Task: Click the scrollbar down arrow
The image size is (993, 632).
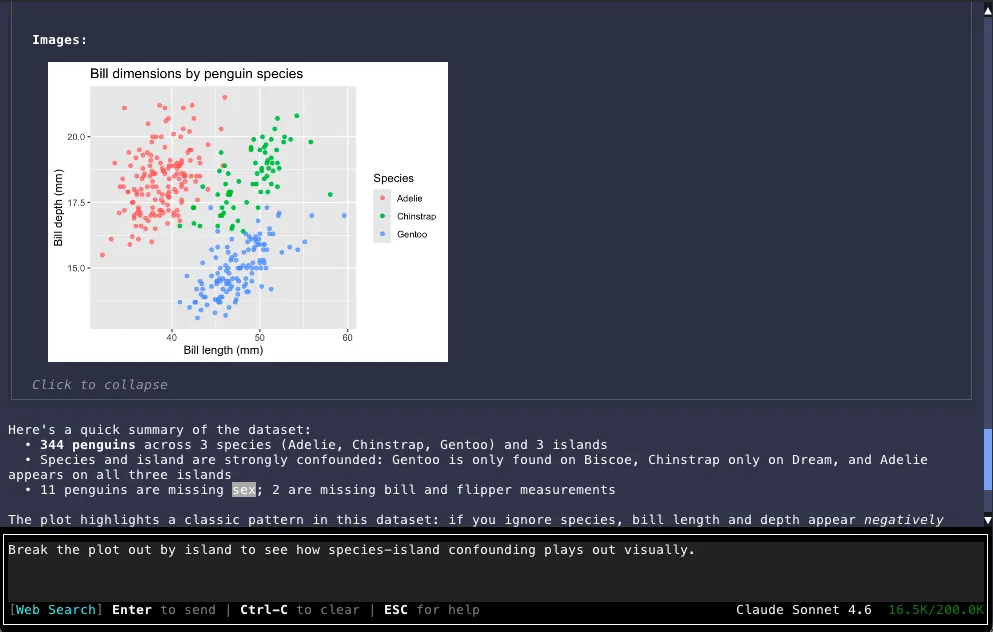Action: 986,518
